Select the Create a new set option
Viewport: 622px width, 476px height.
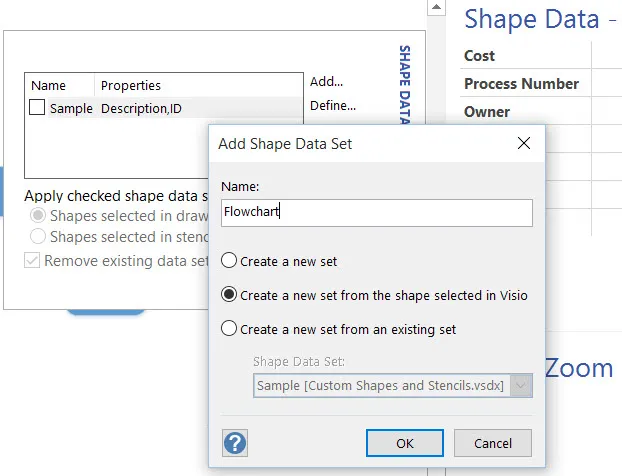pyautogui.click(x=229, y=261)
